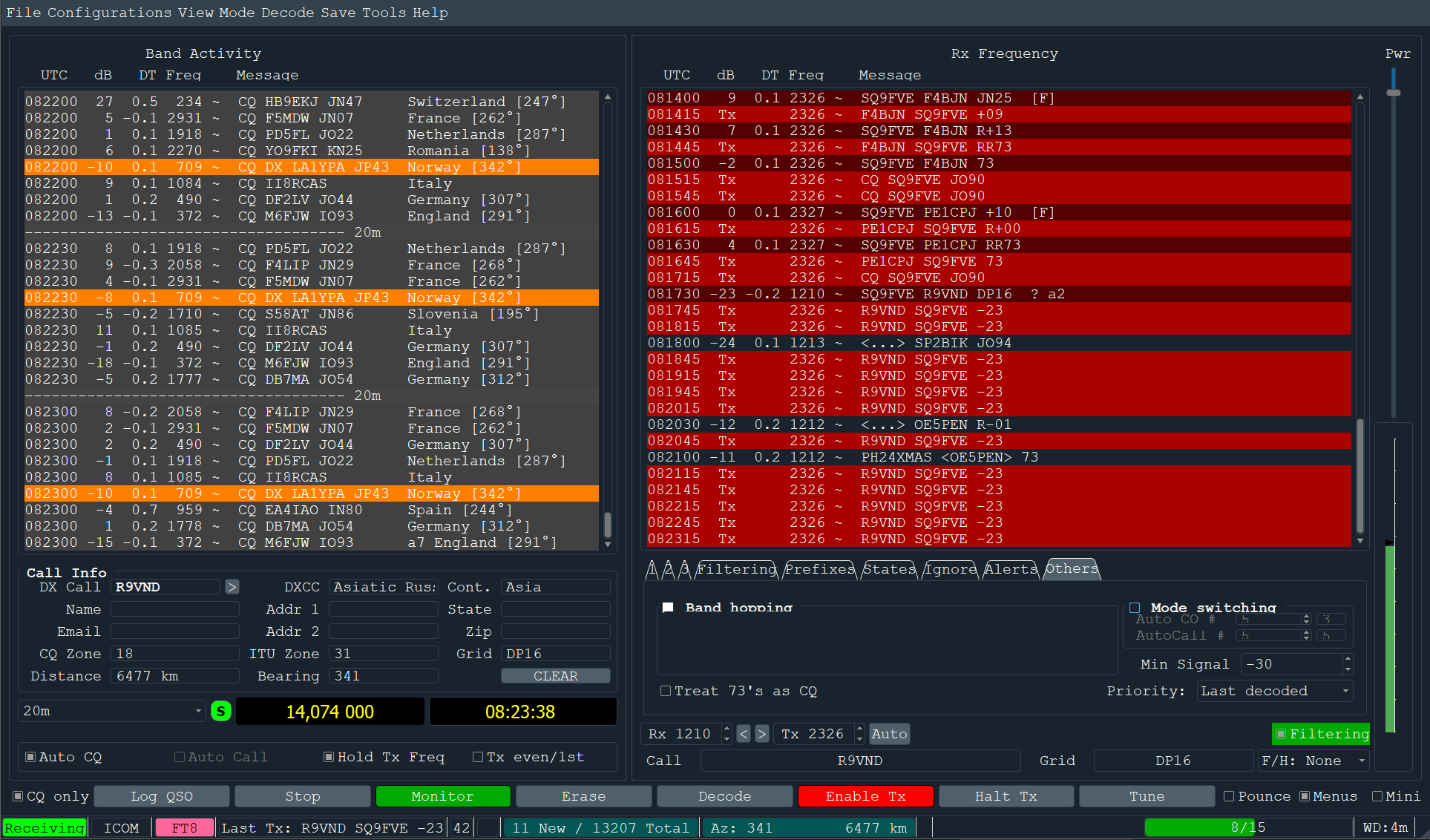This screenshot has height=840, width=1430.
Task: Switch to tab 2
Action: pos(668,569)
